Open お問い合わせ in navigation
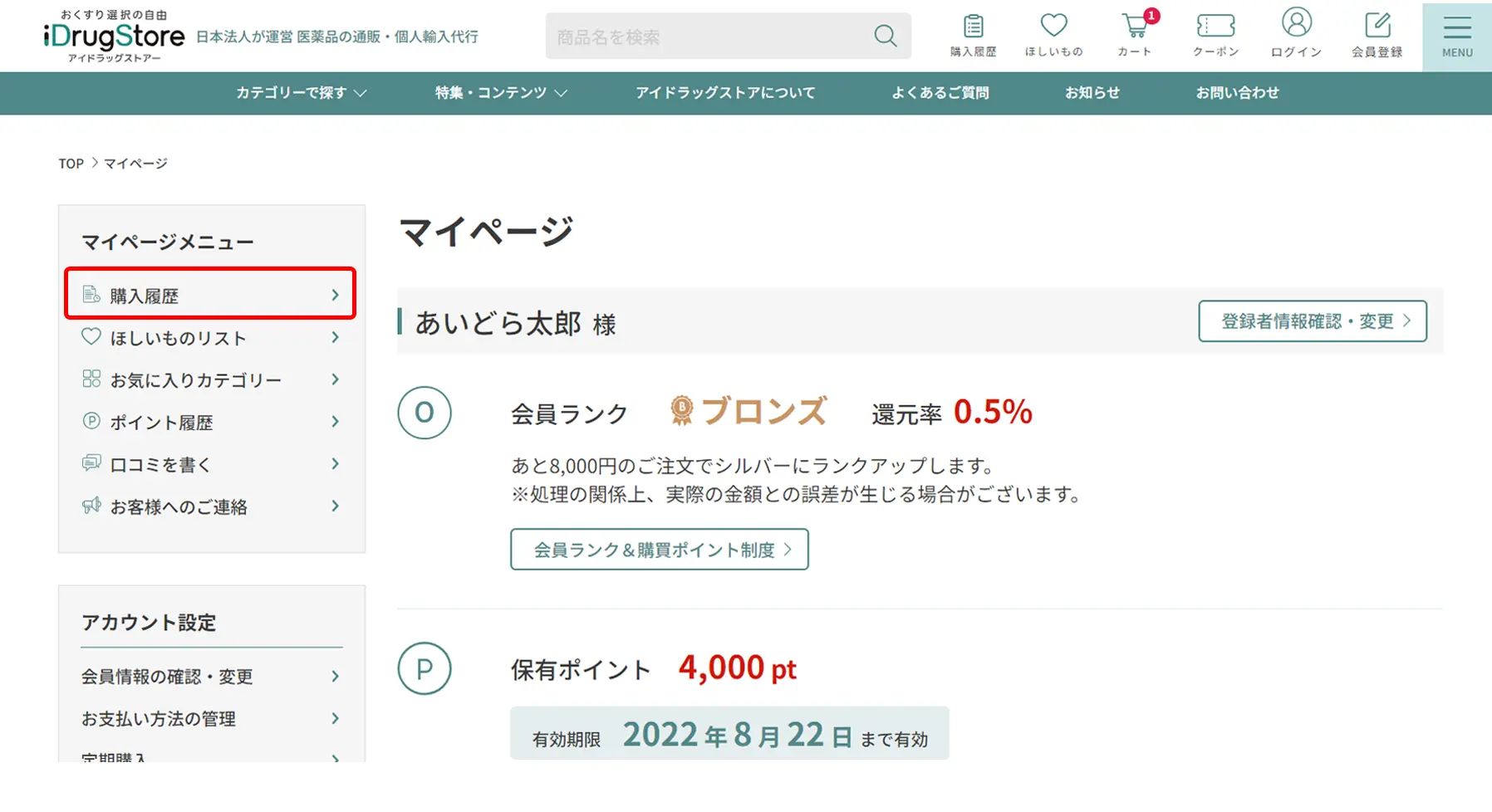The width and height of the screenshot is (1492, 812). click(x=1237, y=93)
